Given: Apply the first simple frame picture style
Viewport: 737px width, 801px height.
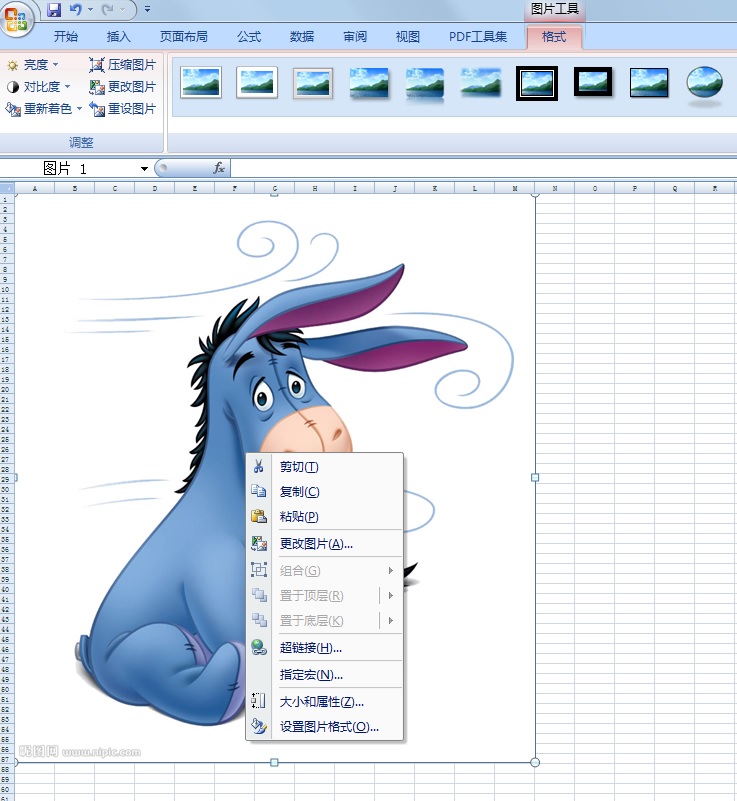Looking at the screenshot, I should pyautogui.click(x=201, y=82).
